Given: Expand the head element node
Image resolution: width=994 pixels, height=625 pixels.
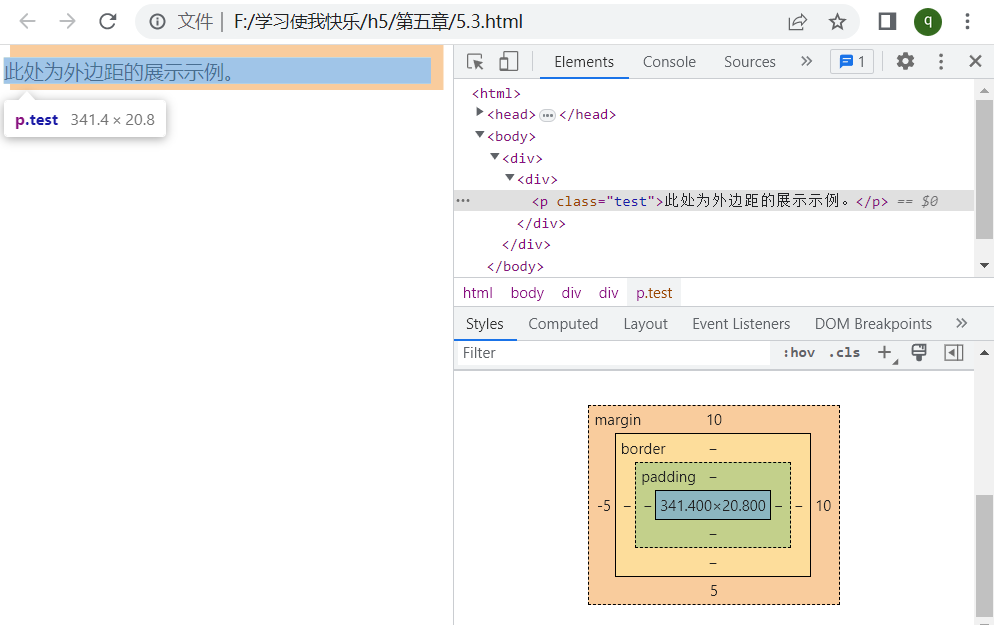Looking at the screenshot, I should tap(480, 114).
